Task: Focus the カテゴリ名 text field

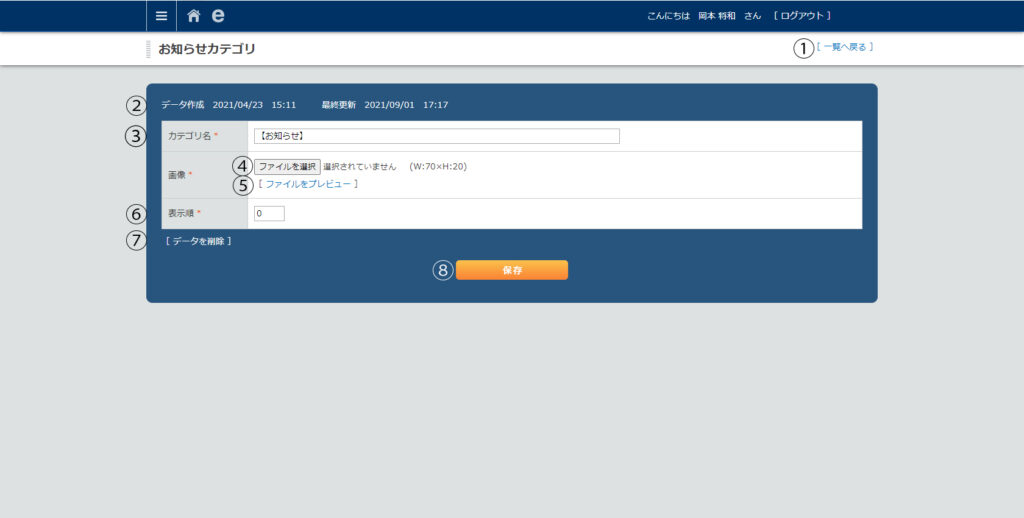Action: [436, 136]
